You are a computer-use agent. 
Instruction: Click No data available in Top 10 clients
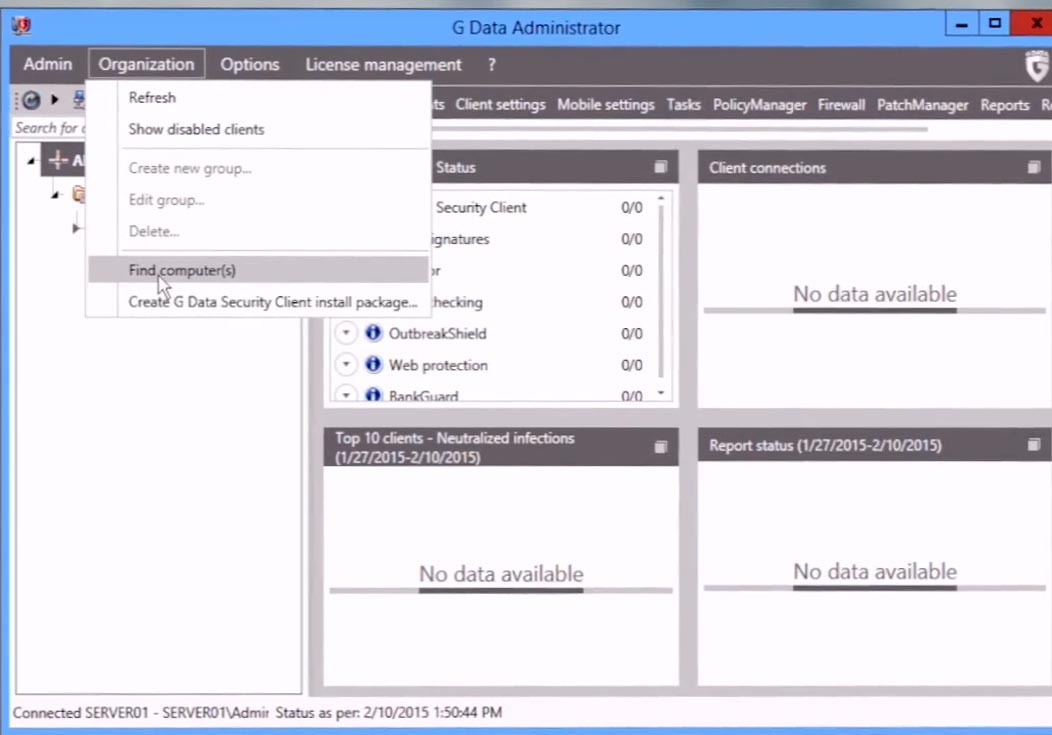pyautogui.click(x=501, y=573)
